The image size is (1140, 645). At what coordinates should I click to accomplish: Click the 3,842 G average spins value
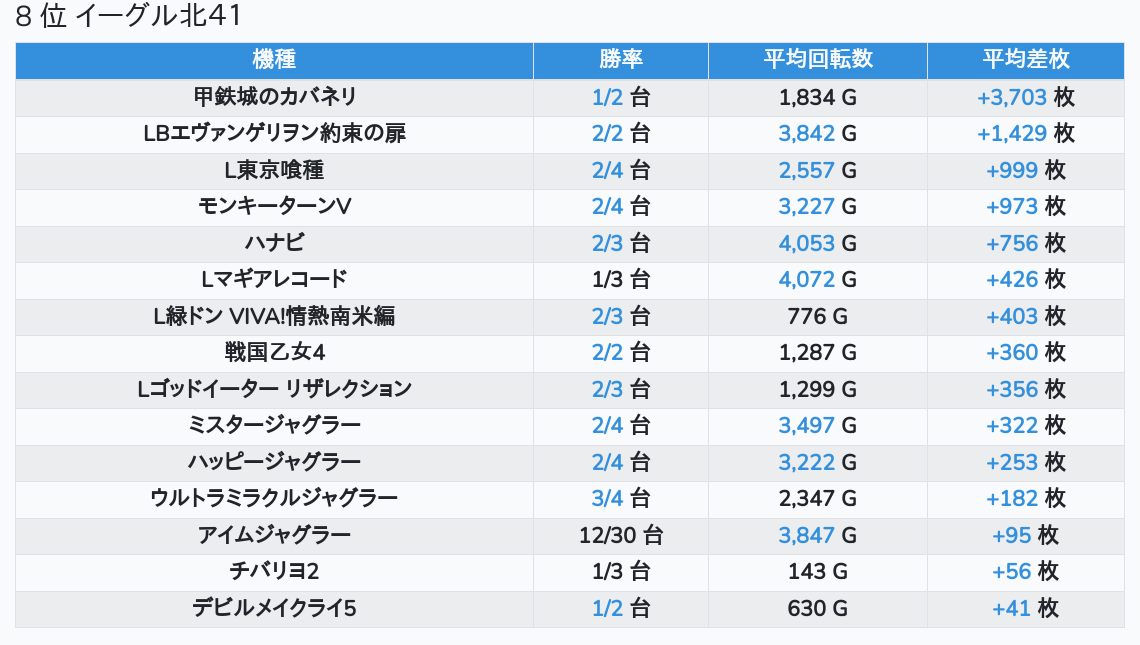click(x=817, y=133)
